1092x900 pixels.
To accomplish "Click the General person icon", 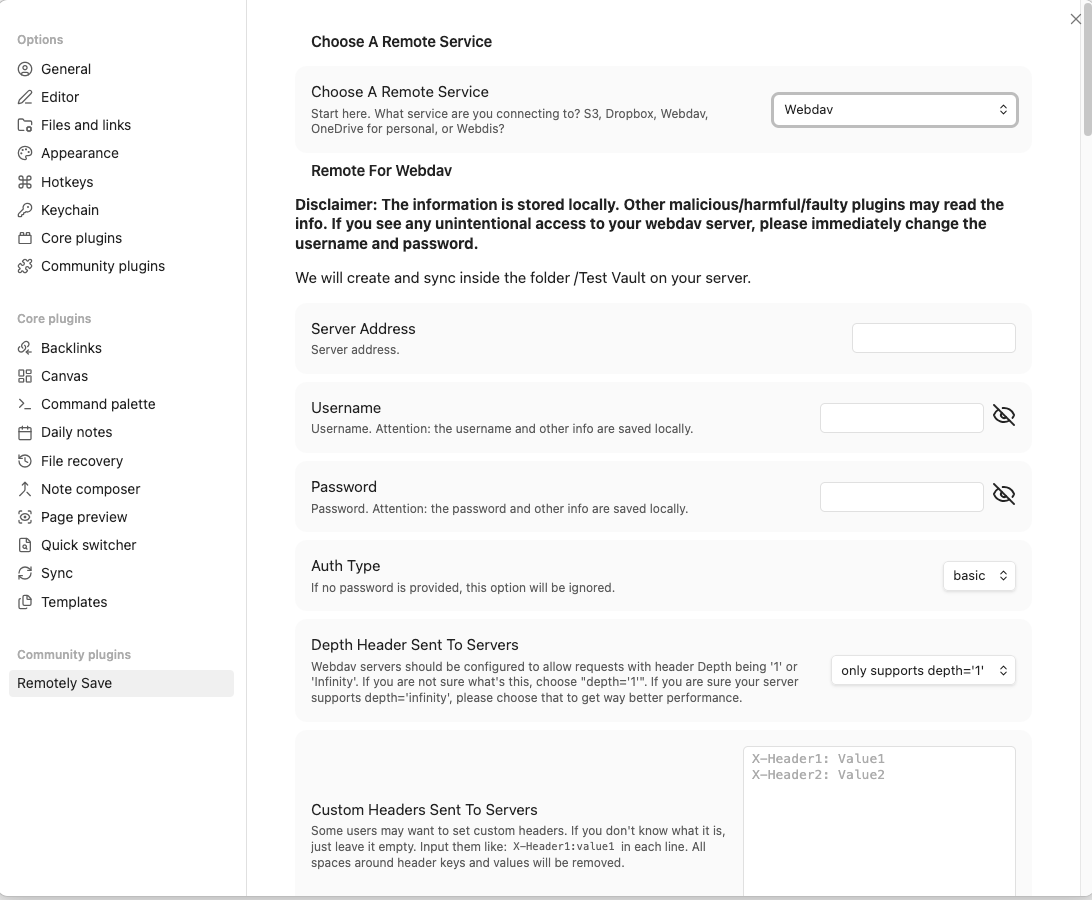I will (25, 69).
